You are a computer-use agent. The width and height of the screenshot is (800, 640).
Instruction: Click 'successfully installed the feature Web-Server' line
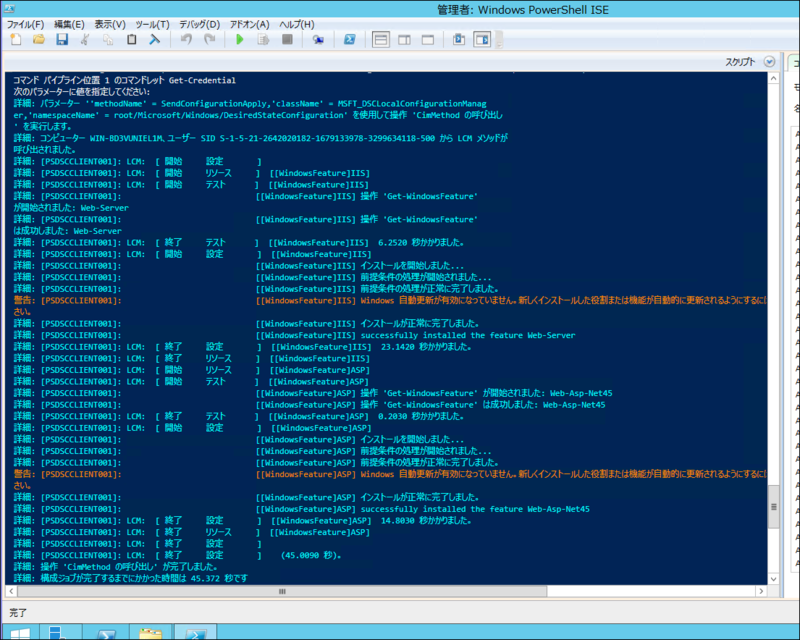[x=467, y=335]
